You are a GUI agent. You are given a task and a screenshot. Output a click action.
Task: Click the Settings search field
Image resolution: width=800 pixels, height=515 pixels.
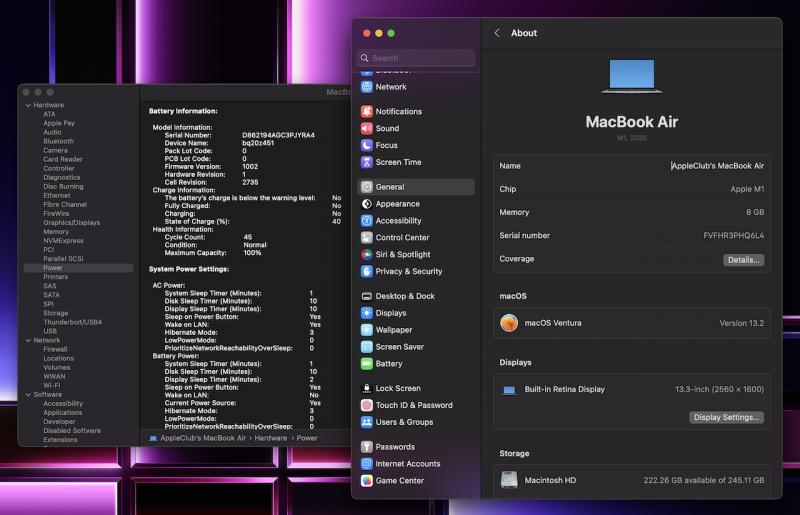pyautogui.click(x=416, y=58)
